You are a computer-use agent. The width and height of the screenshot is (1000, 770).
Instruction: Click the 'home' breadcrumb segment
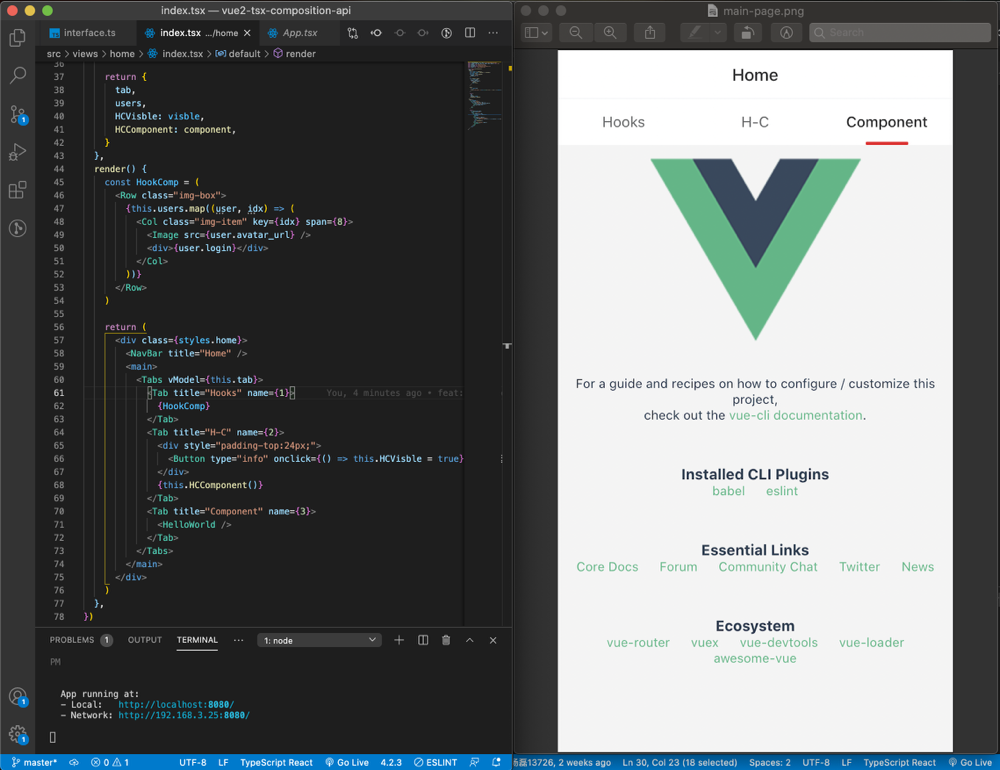pos(122,54)
